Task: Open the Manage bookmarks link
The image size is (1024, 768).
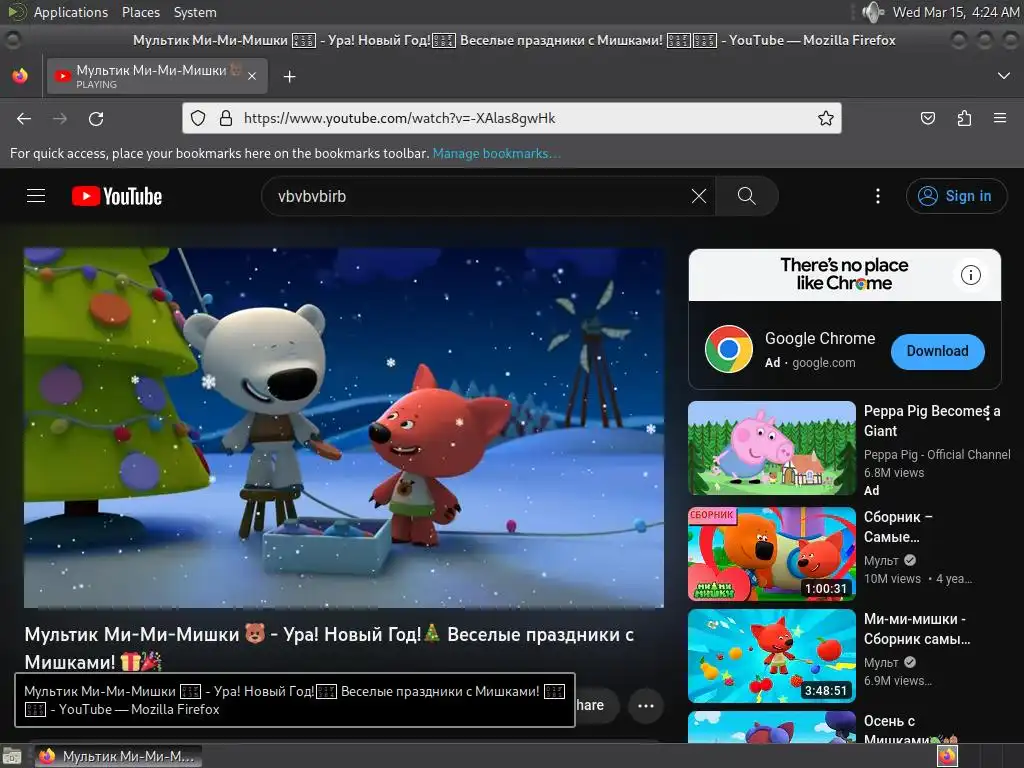Action: [x=496, y=153]
